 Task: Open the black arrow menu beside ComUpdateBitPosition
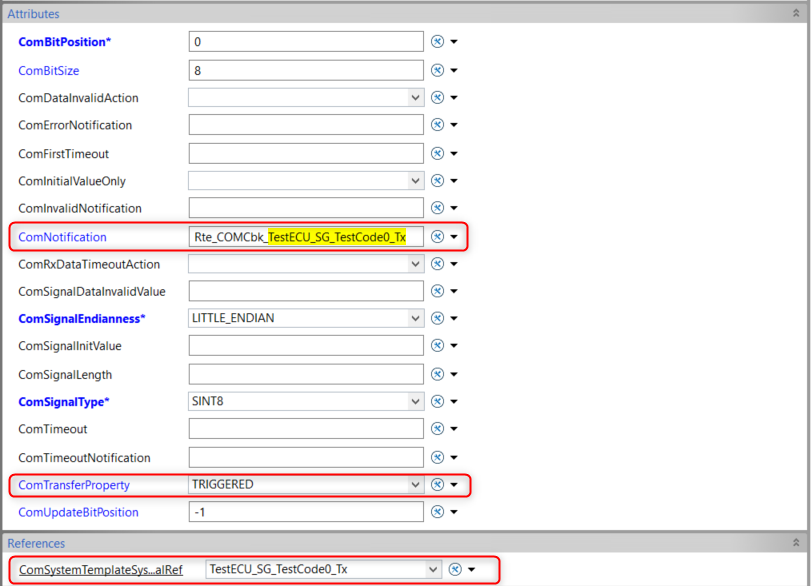[454, 512]
